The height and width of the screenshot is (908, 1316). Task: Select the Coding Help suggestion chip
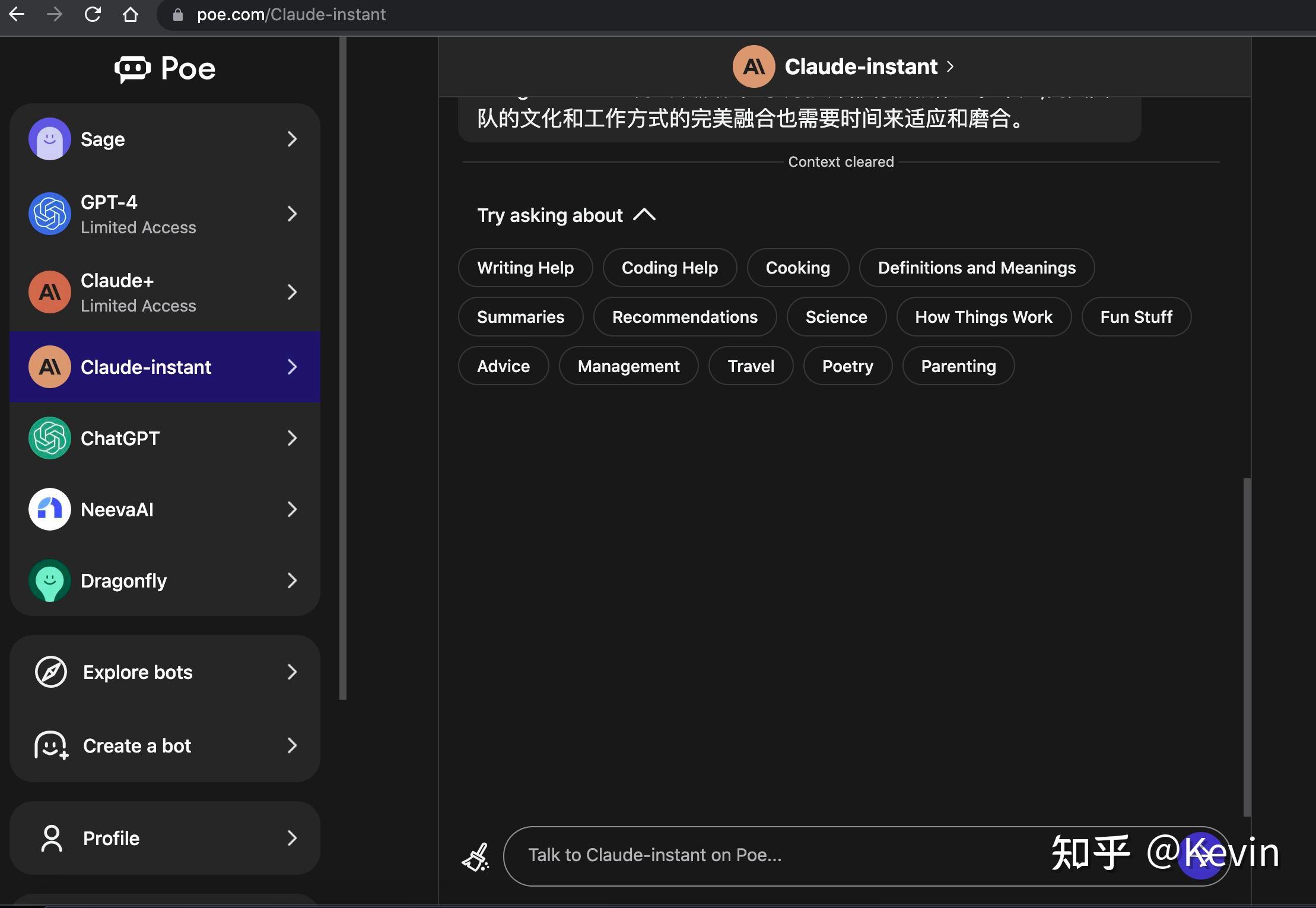pos(669,268)
